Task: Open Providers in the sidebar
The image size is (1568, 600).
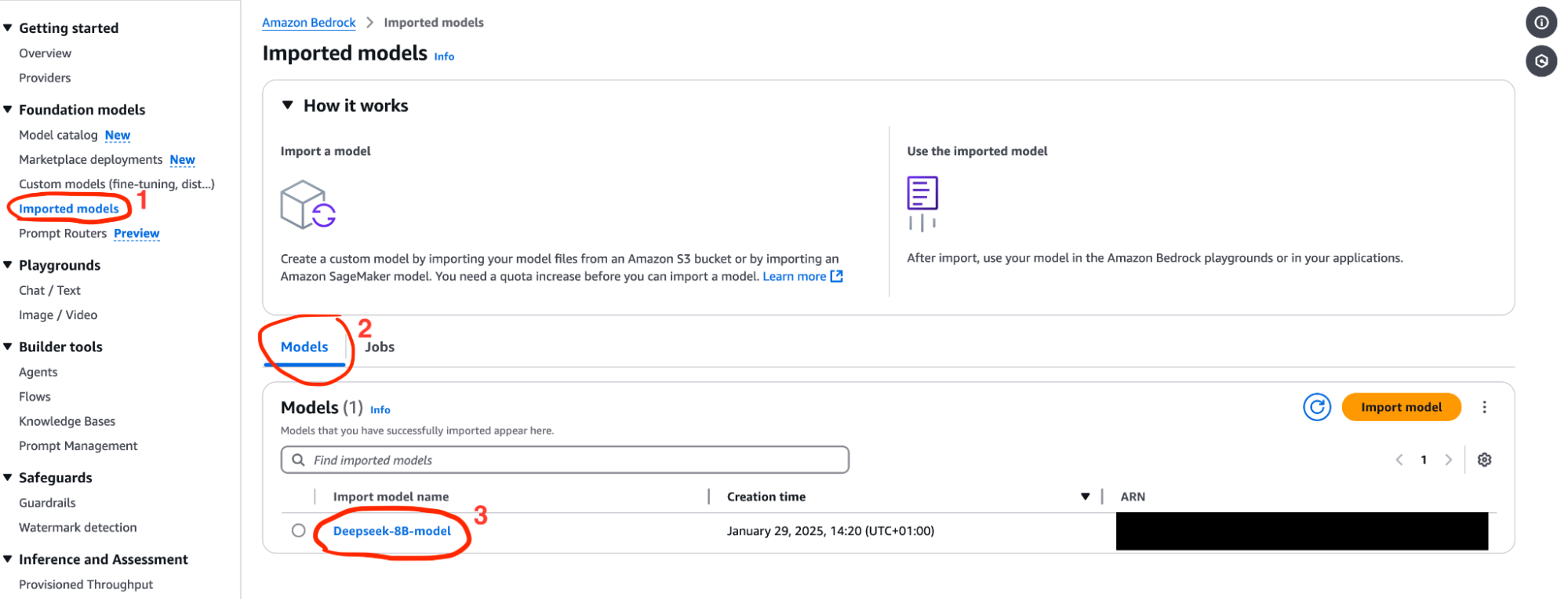Action: 45,78
